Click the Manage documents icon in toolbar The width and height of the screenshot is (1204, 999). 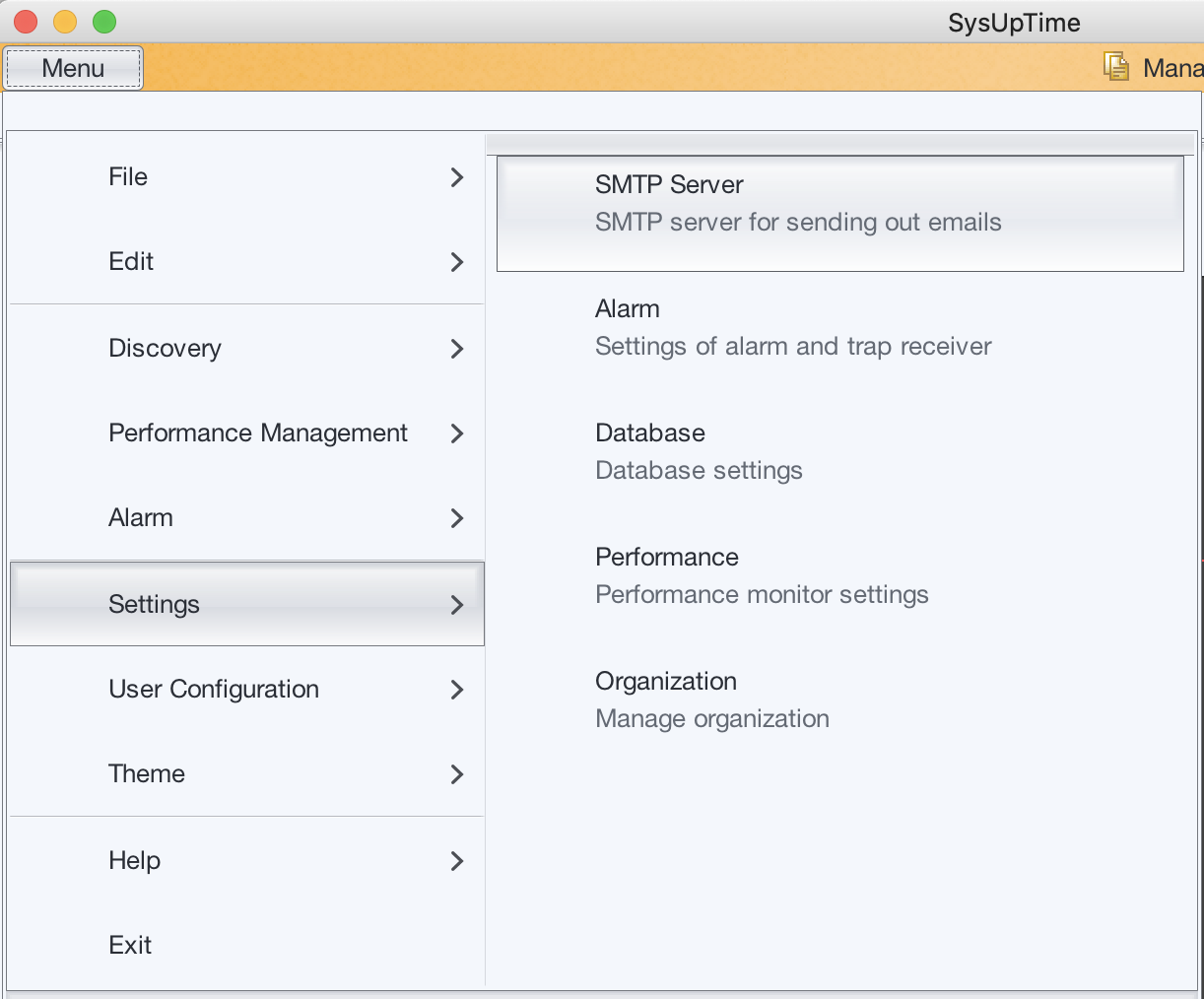click(1114, 67)
